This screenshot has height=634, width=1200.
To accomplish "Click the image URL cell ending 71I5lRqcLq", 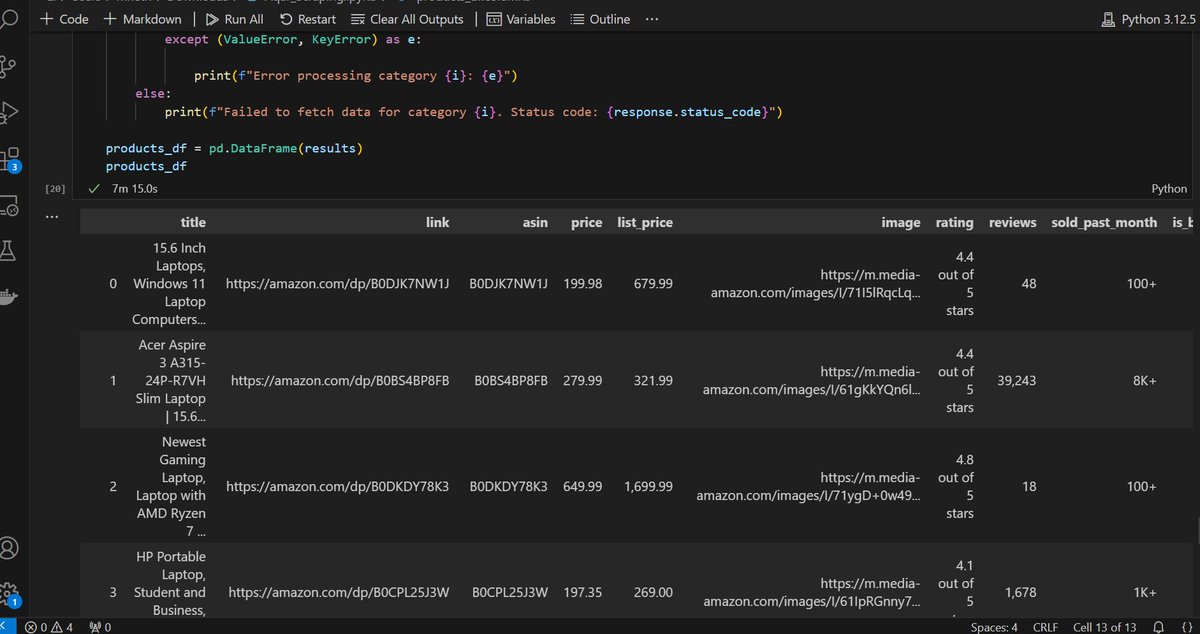I will [x=815, y=283].
